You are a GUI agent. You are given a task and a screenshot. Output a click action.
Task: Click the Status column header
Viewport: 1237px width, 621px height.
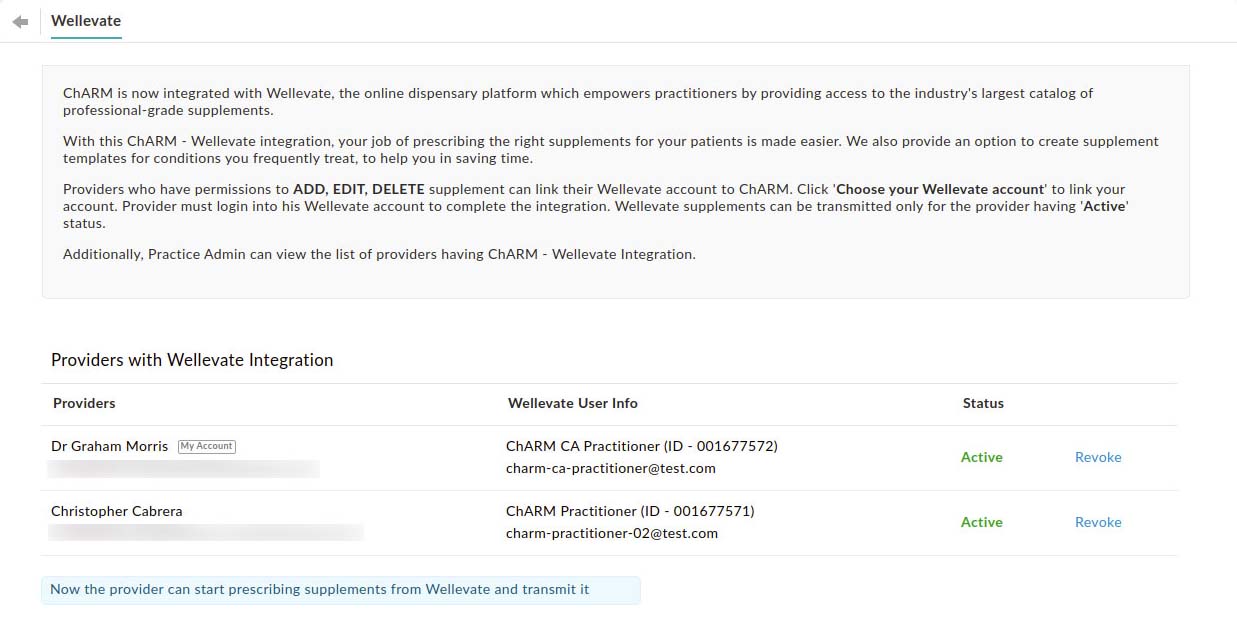point(983,403)
